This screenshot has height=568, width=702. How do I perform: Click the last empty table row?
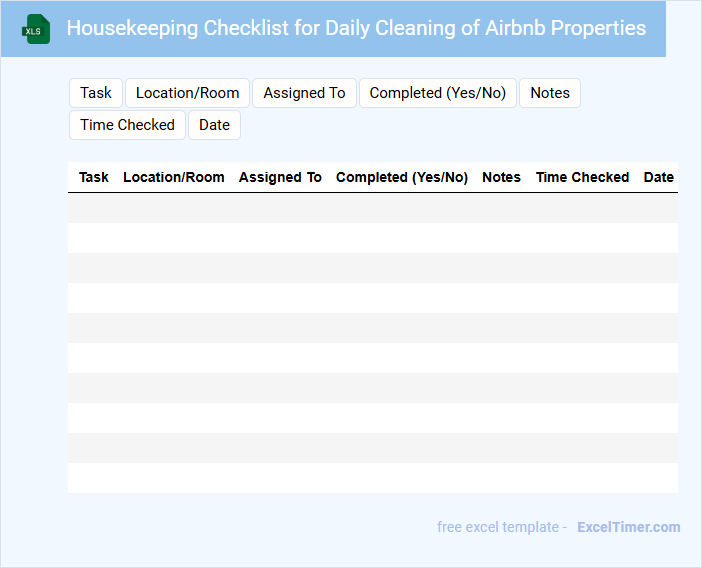pyautogui.click(x=372, y=478)
